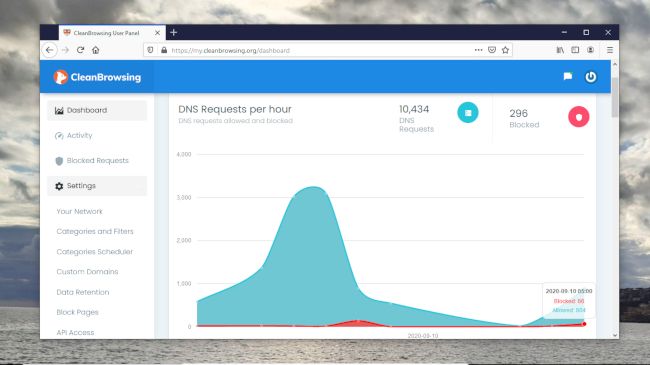The width and height of the screenshot is (650, 365).
Task: Open Your Network settings link
Action: pyautogui.click(x=79, y=212)
